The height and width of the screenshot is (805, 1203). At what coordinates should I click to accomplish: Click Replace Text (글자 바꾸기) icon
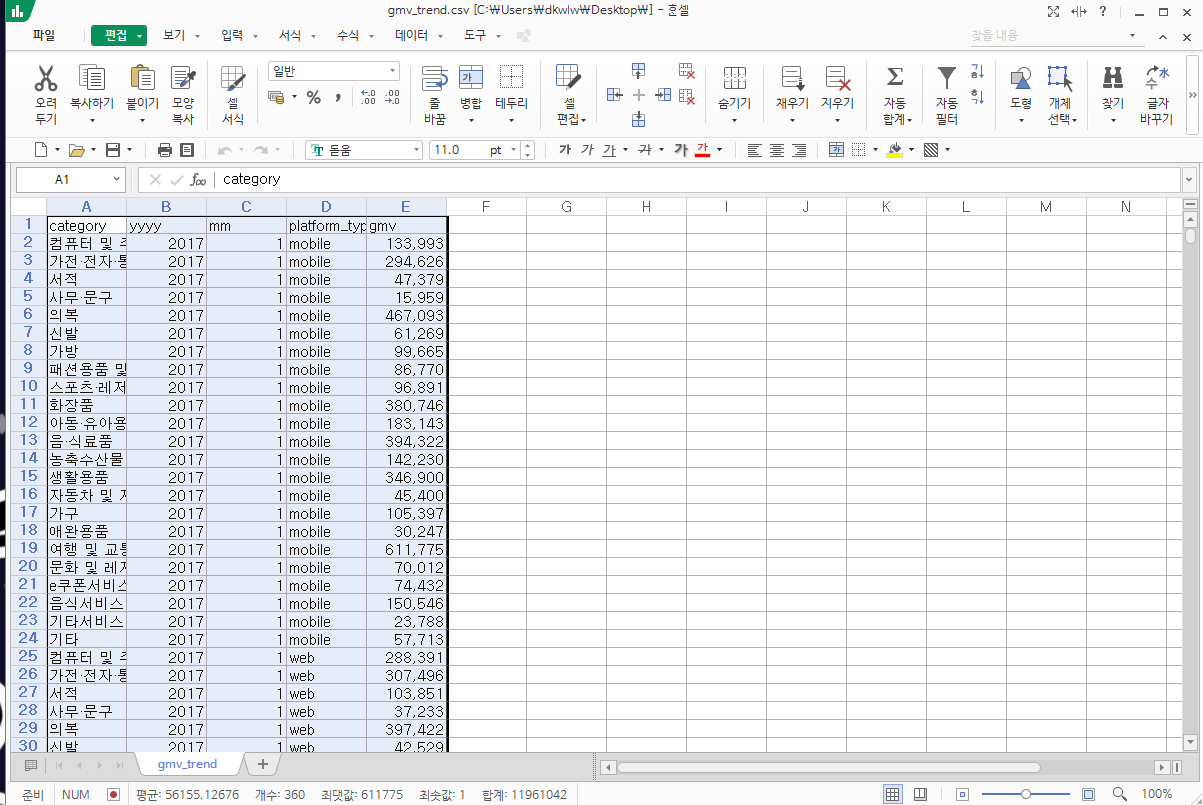(1157, 78)
